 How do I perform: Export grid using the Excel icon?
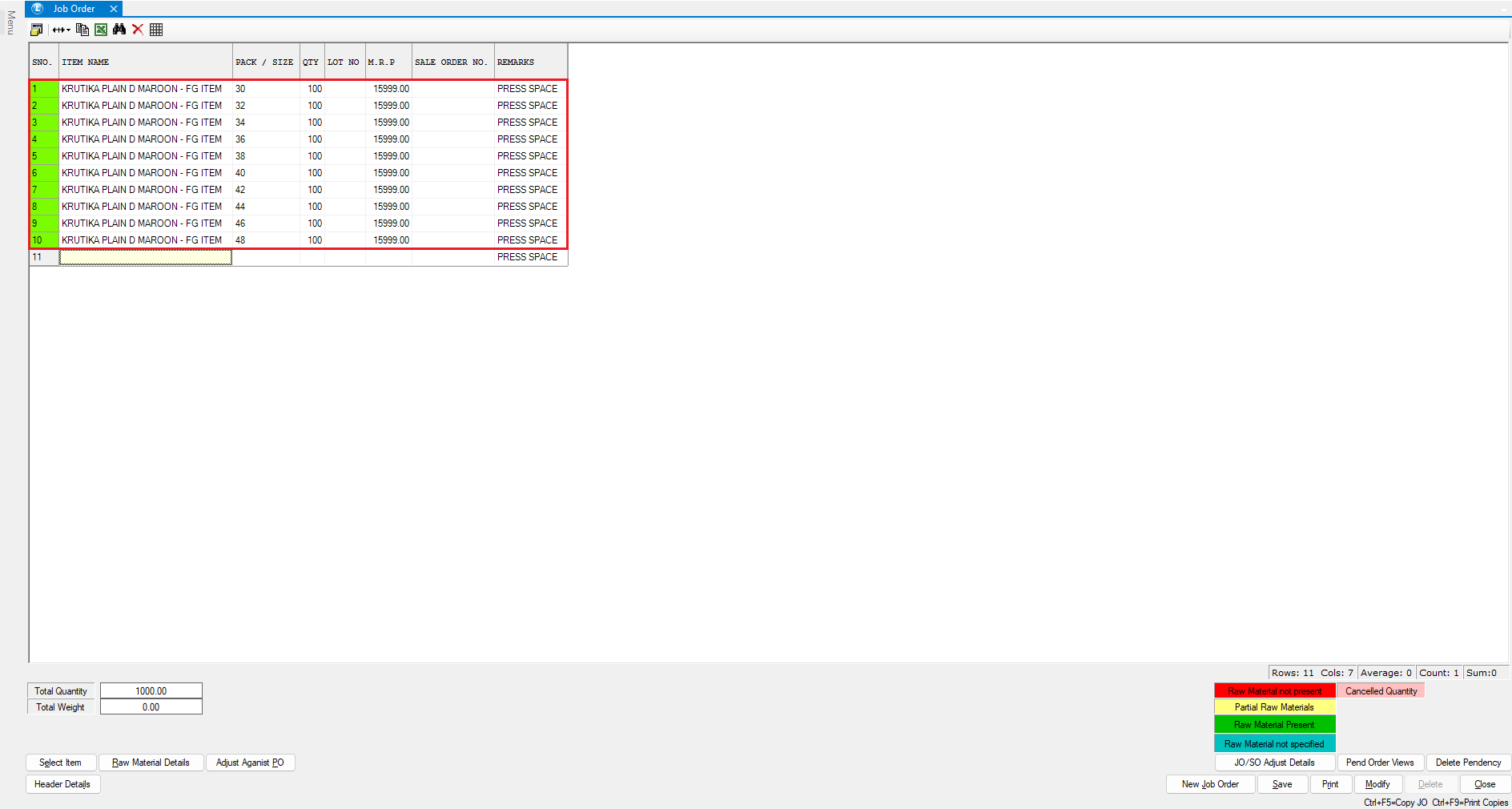pos(101,30)
